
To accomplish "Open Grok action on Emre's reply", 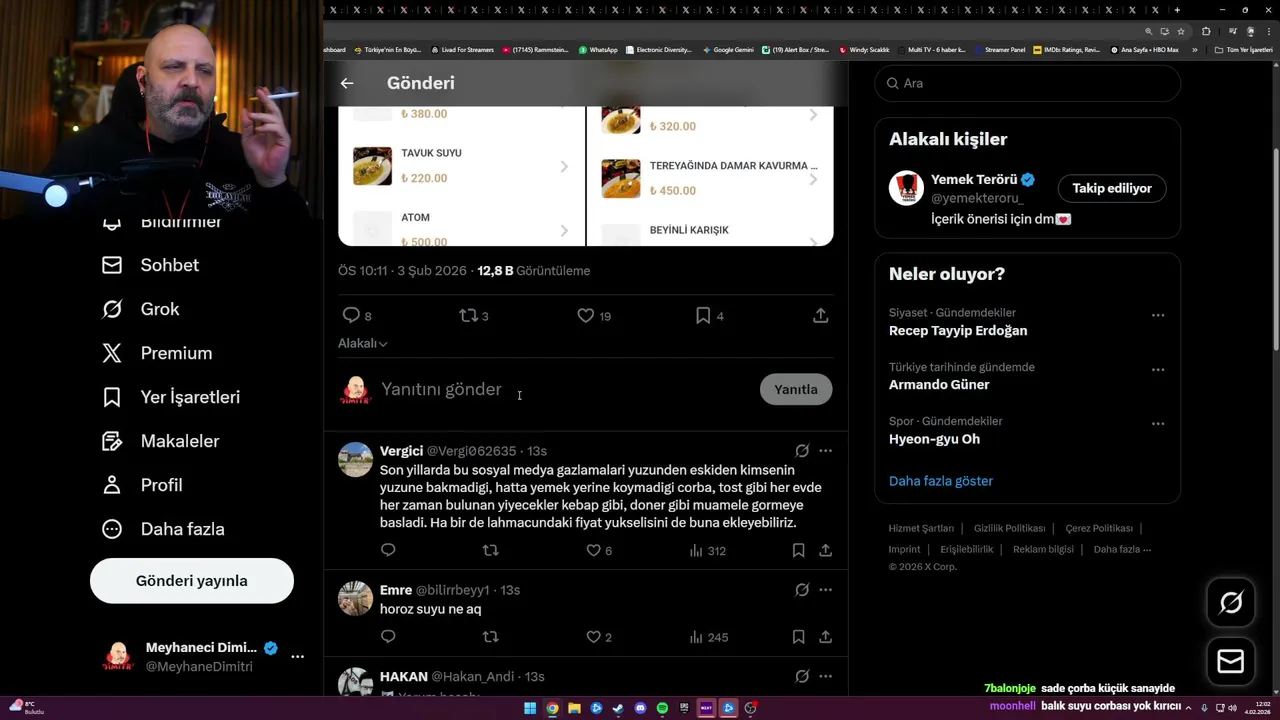I will click(x=802, y=590).
